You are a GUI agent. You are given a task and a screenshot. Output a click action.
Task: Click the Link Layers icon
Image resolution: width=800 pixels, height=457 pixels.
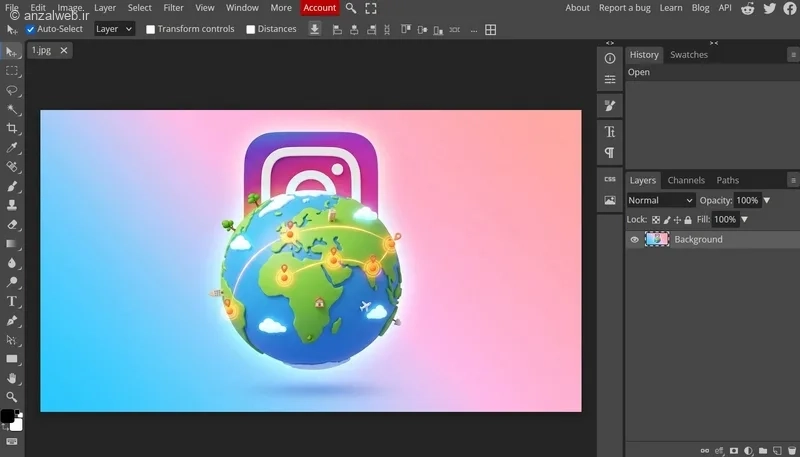[x=705, y=451]
